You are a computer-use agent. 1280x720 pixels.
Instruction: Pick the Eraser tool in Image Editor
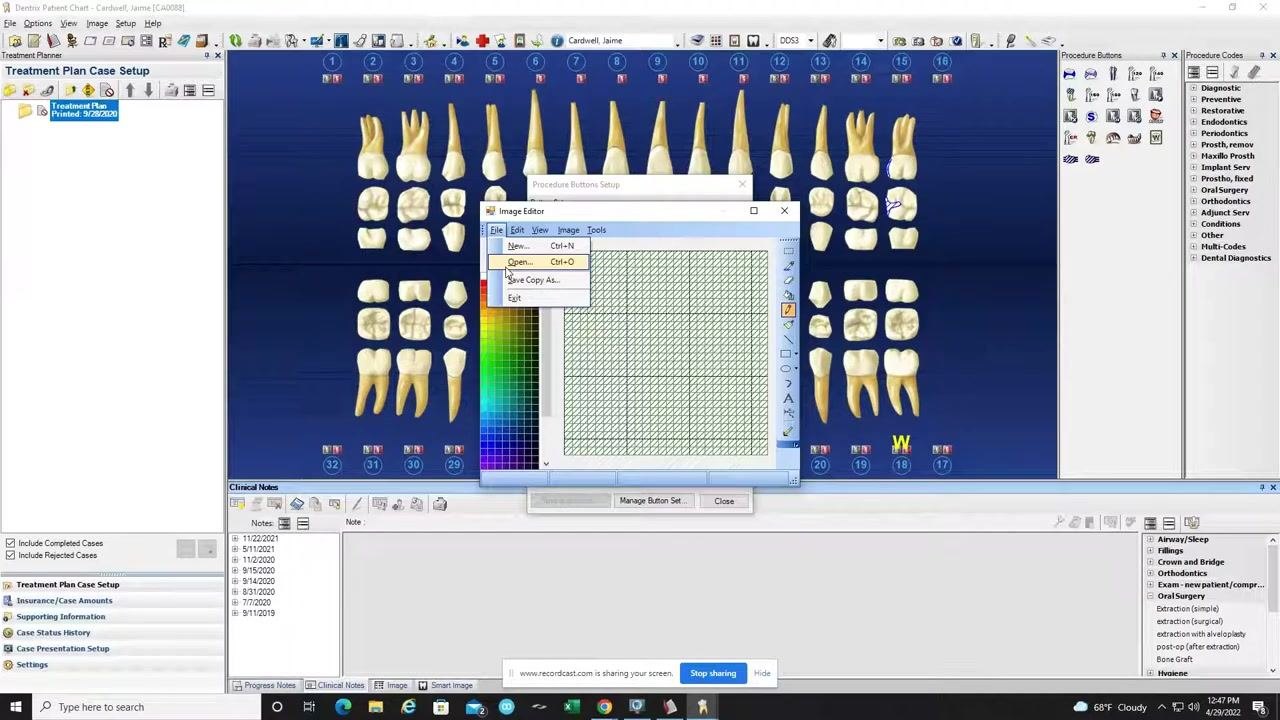788,281
